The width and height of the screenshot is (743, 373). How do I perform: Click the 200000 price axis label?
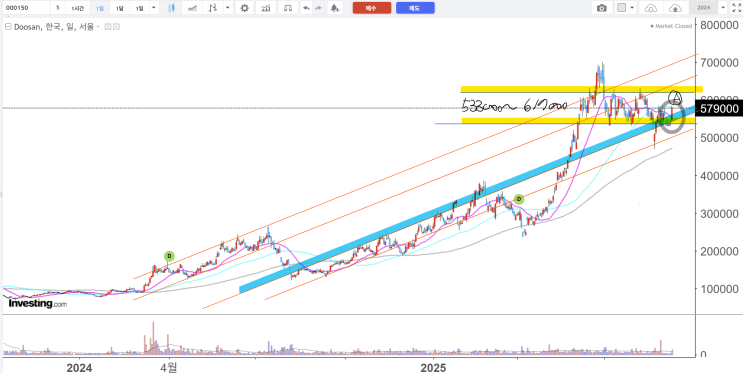pyautogui.click(x=718, y=251)
